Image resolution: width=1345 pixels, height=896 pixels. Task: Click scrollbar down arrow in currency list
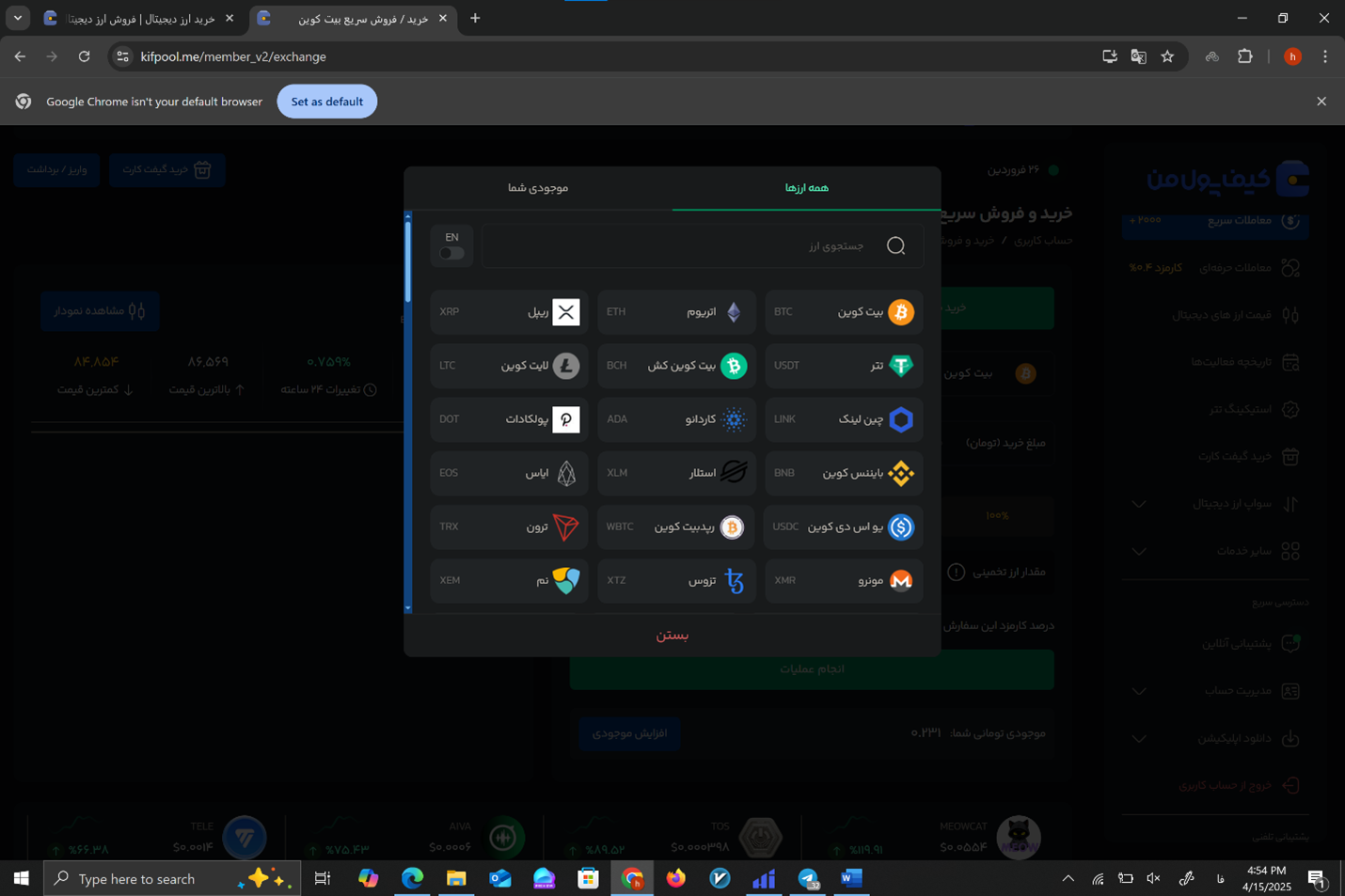[408, 609]
